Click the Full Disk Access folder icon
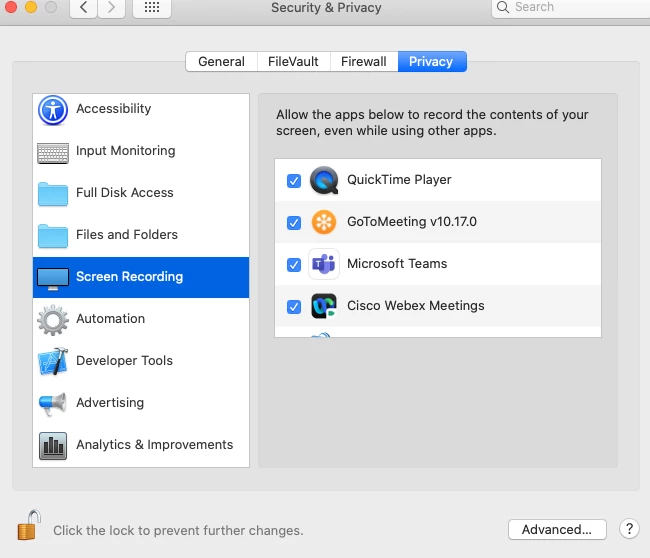650x558 pixels. coord(53,194)
